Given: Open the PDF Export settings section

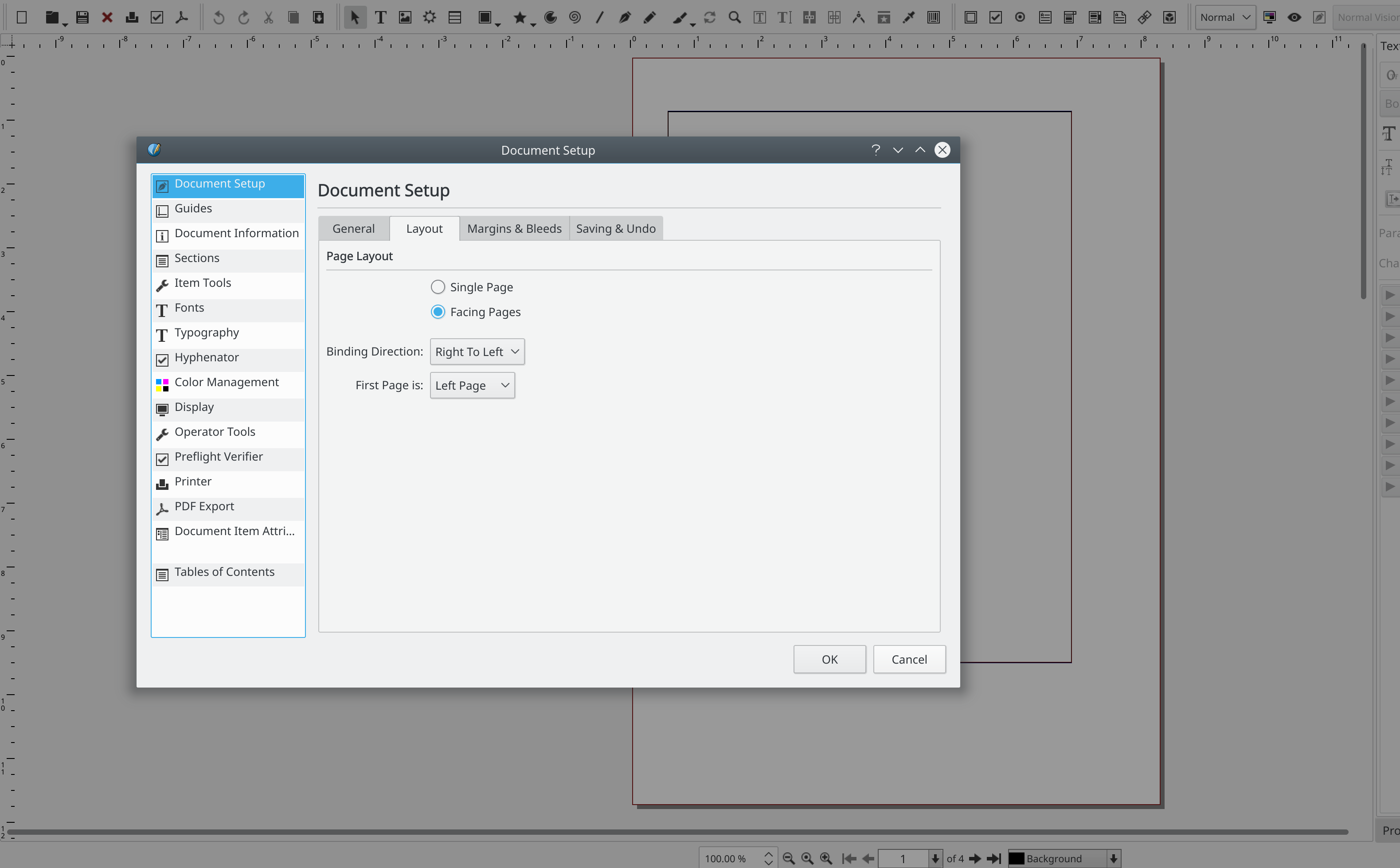Looking at the screenshot, I should click(x=204, y=506).
